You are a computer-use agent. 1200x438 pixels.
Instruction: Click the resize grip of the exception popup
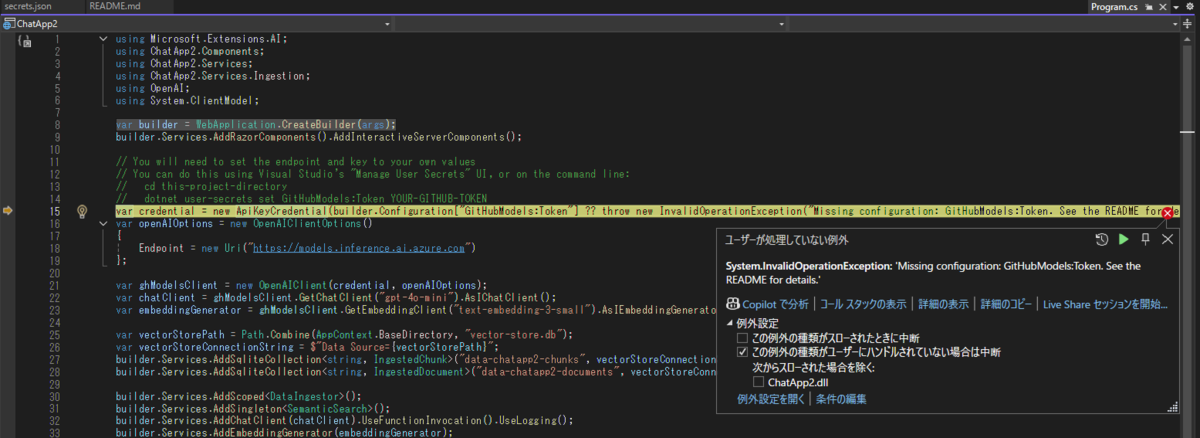click(1172, 407)
